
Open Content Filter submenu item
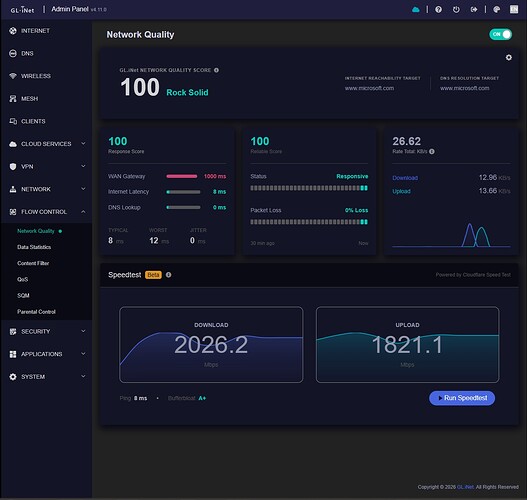46,263
